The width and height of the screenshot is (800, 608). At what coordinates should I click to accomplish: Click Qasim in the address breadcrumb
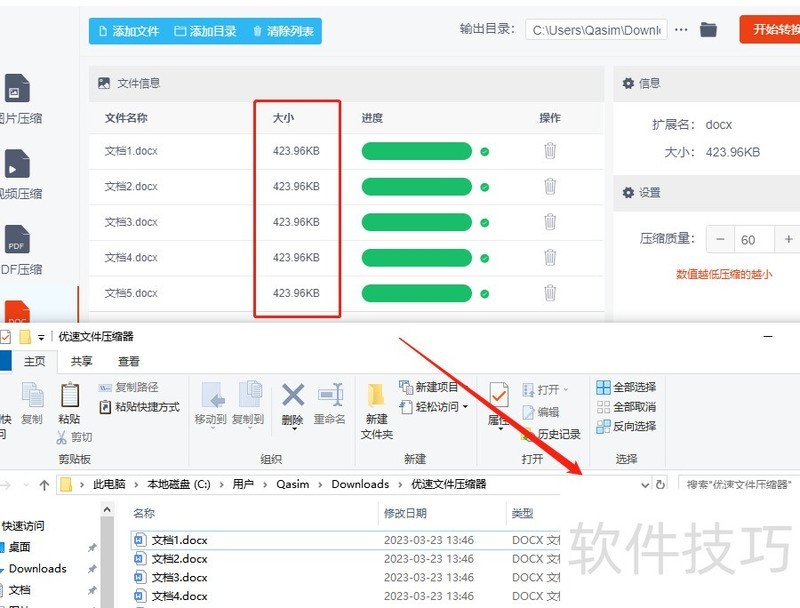tap(293, 484)
